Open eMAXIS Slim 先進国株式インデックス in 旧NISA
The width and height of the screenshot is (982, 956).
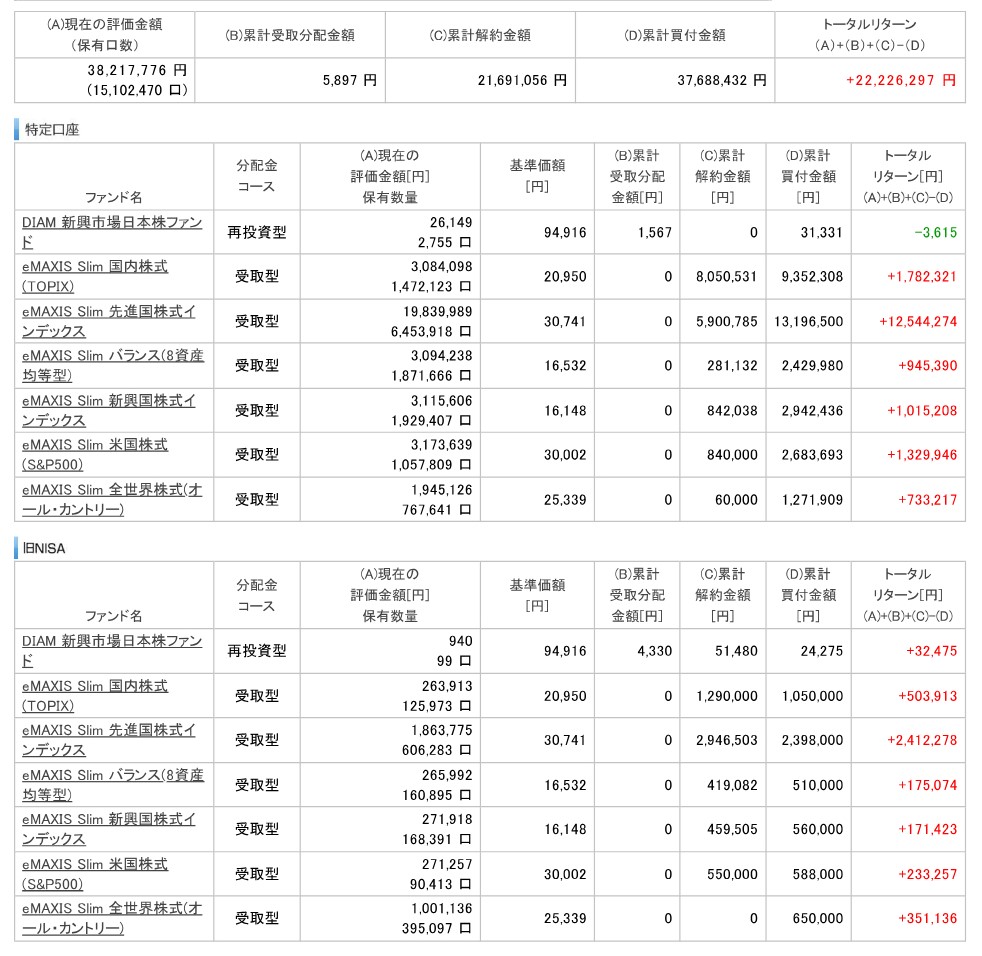click(109, 740)
